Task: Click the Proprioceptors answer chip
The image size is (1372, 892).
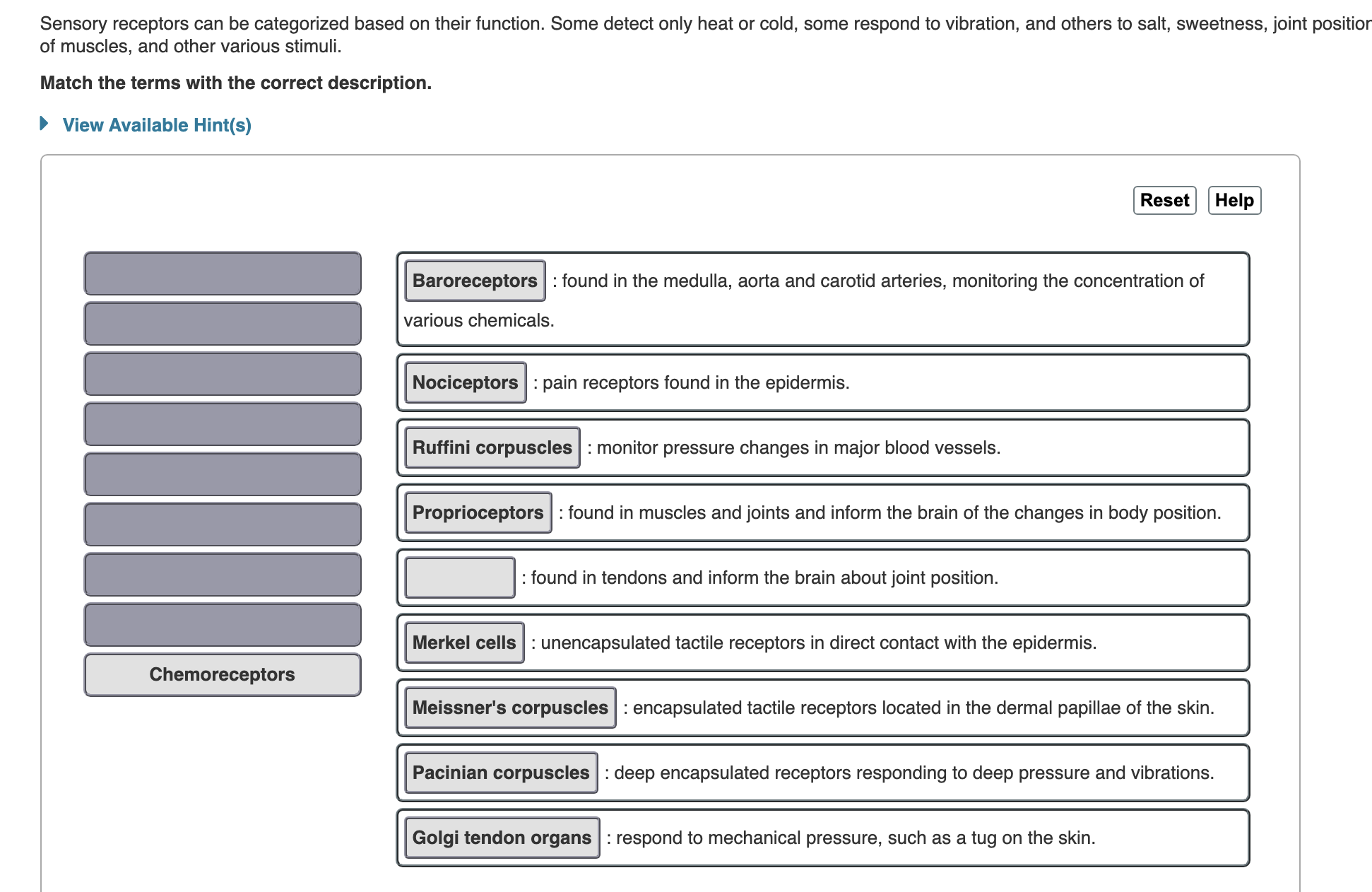Action: pos(478,512)
